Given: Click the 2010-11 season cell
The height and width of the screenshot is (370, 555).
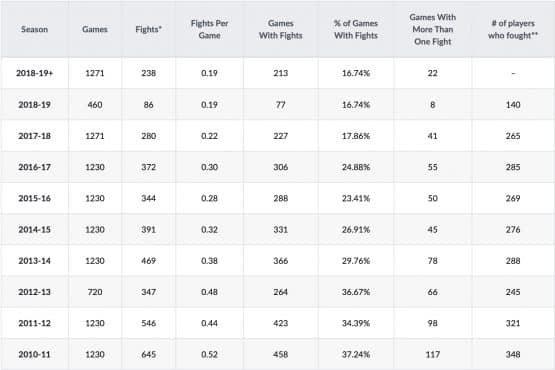Looking at the screenshot, I should [x=34, y=354].
